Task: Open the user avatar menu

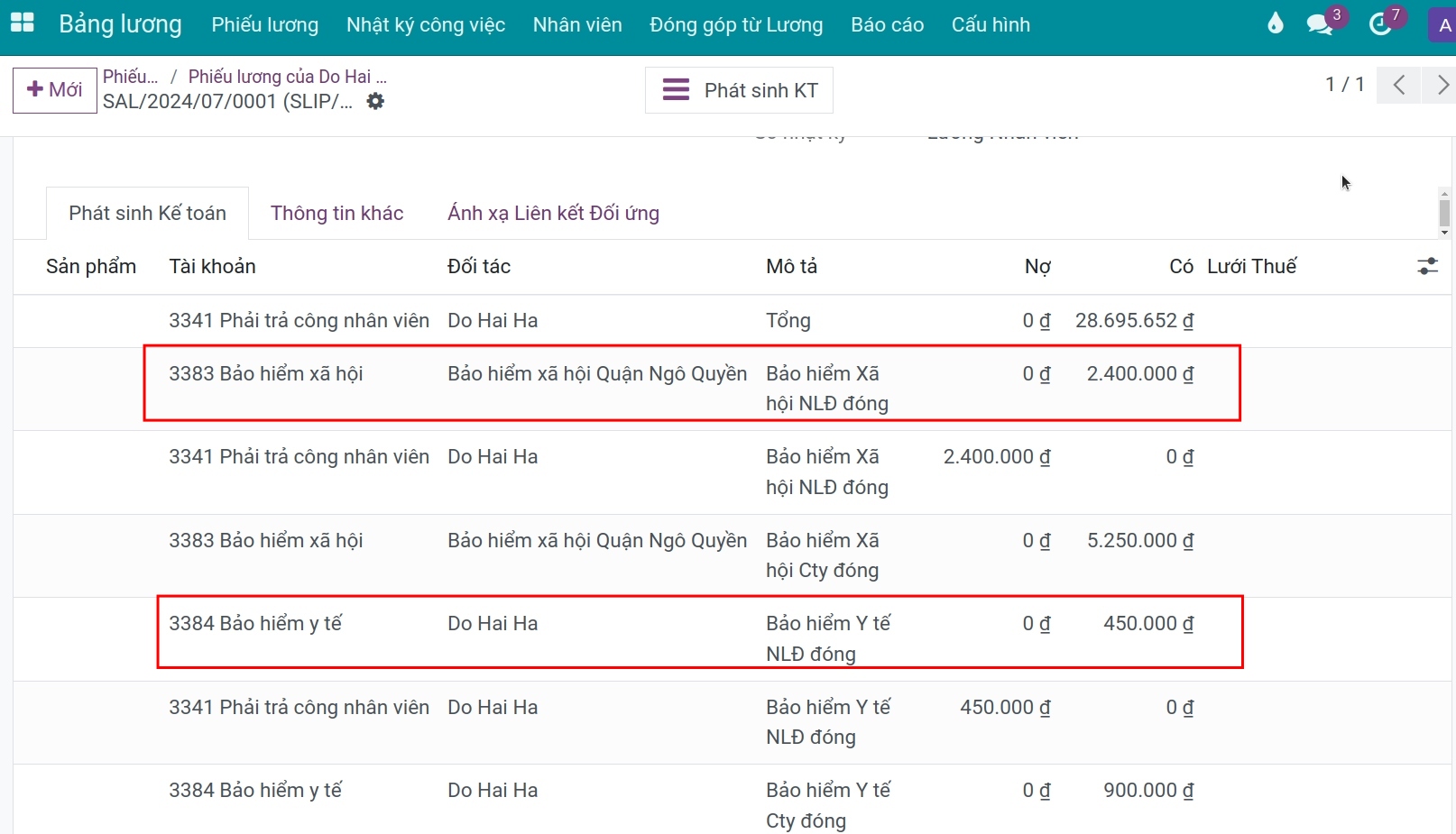Action: (x=1442, y=25)
